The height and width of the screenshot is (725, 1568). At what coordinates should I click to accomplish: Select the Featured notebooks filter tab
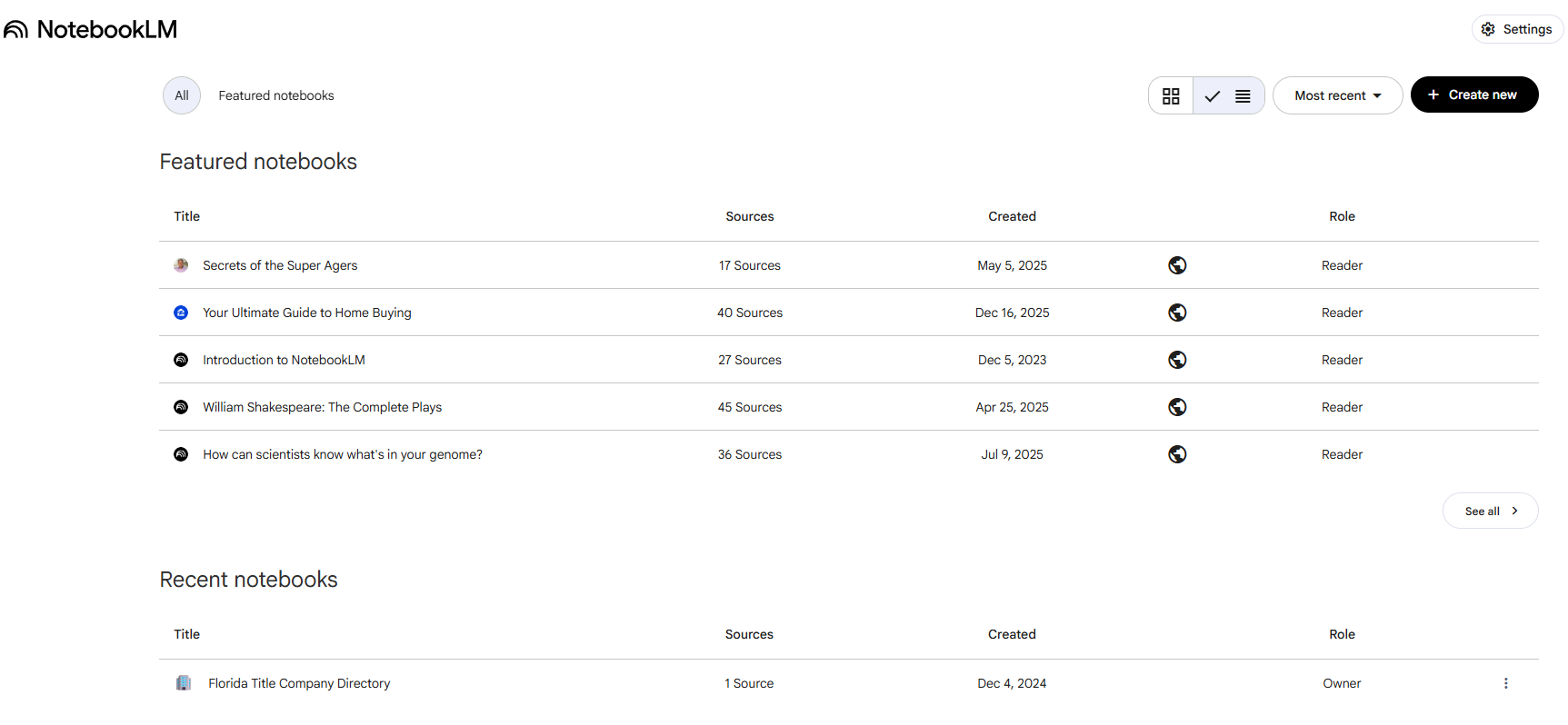pos(276,95)
